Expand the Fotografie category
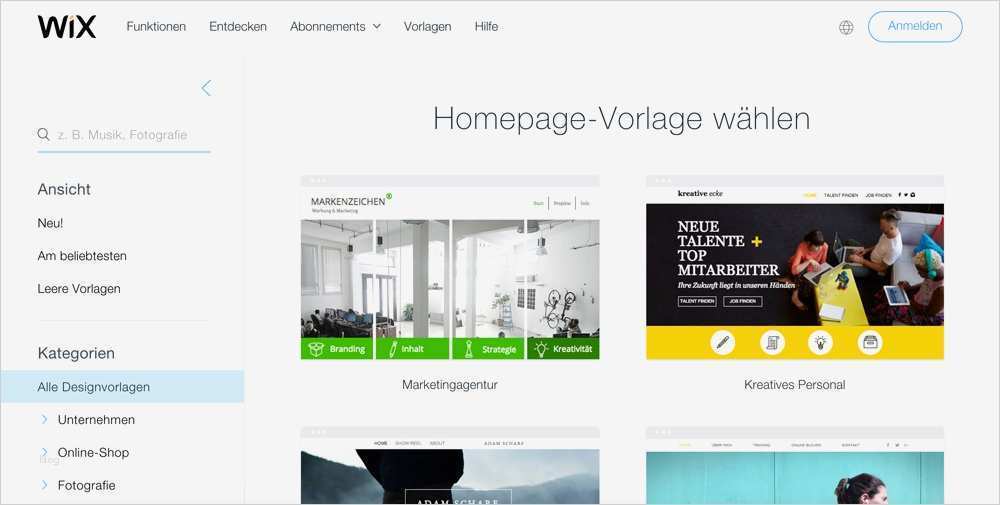 point(45,485)
